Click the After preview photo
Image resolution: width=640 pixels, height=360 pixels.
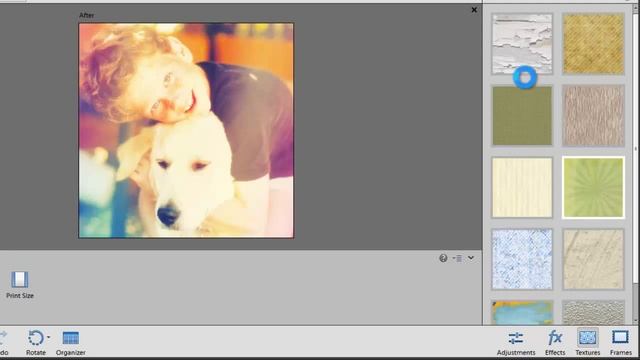(186, 131)
